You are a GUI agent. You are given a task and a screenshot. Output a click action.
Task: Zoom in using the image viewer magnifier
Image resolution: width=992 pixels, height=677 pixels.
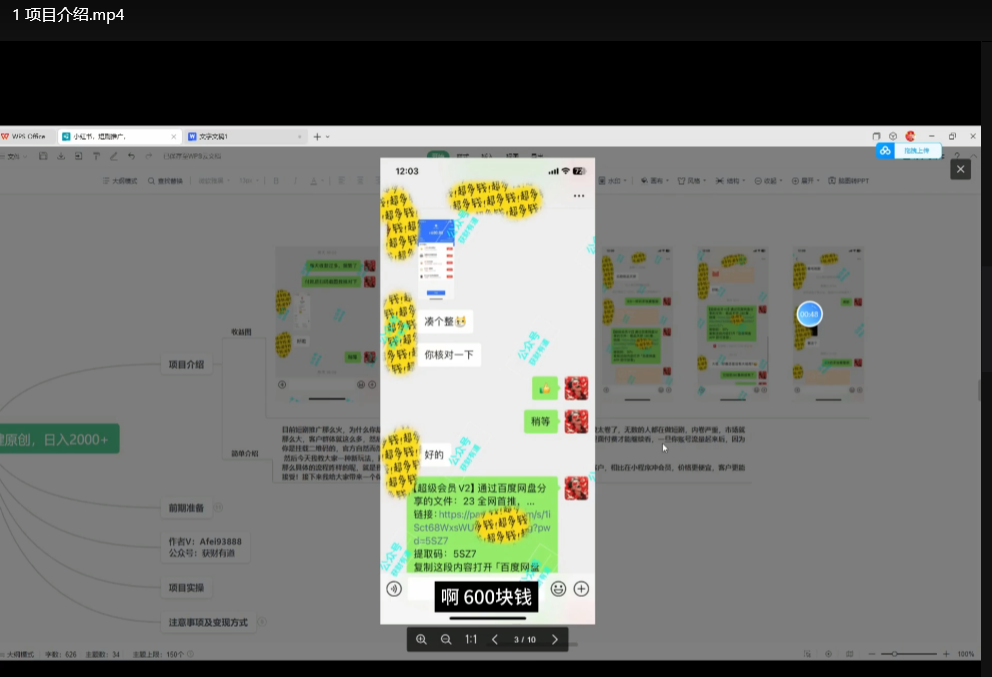click(x=421, y=640)
